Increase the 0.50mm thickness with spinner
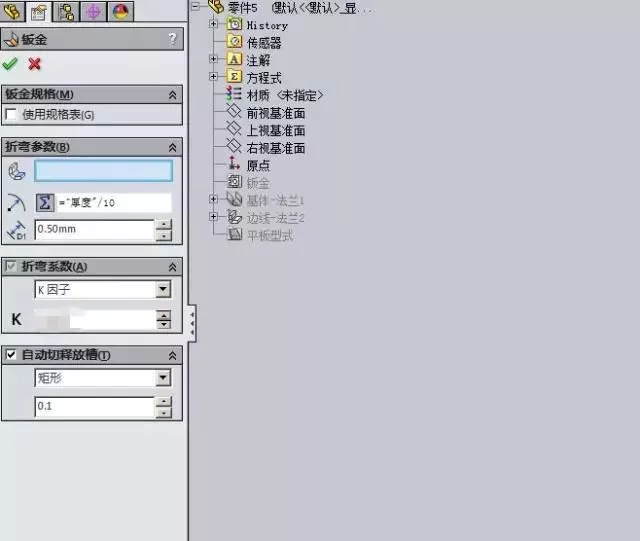 [164, 224]
